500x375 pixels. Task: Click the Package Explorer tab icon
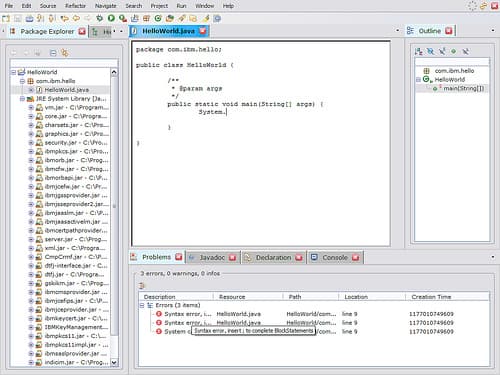(13, 31)
